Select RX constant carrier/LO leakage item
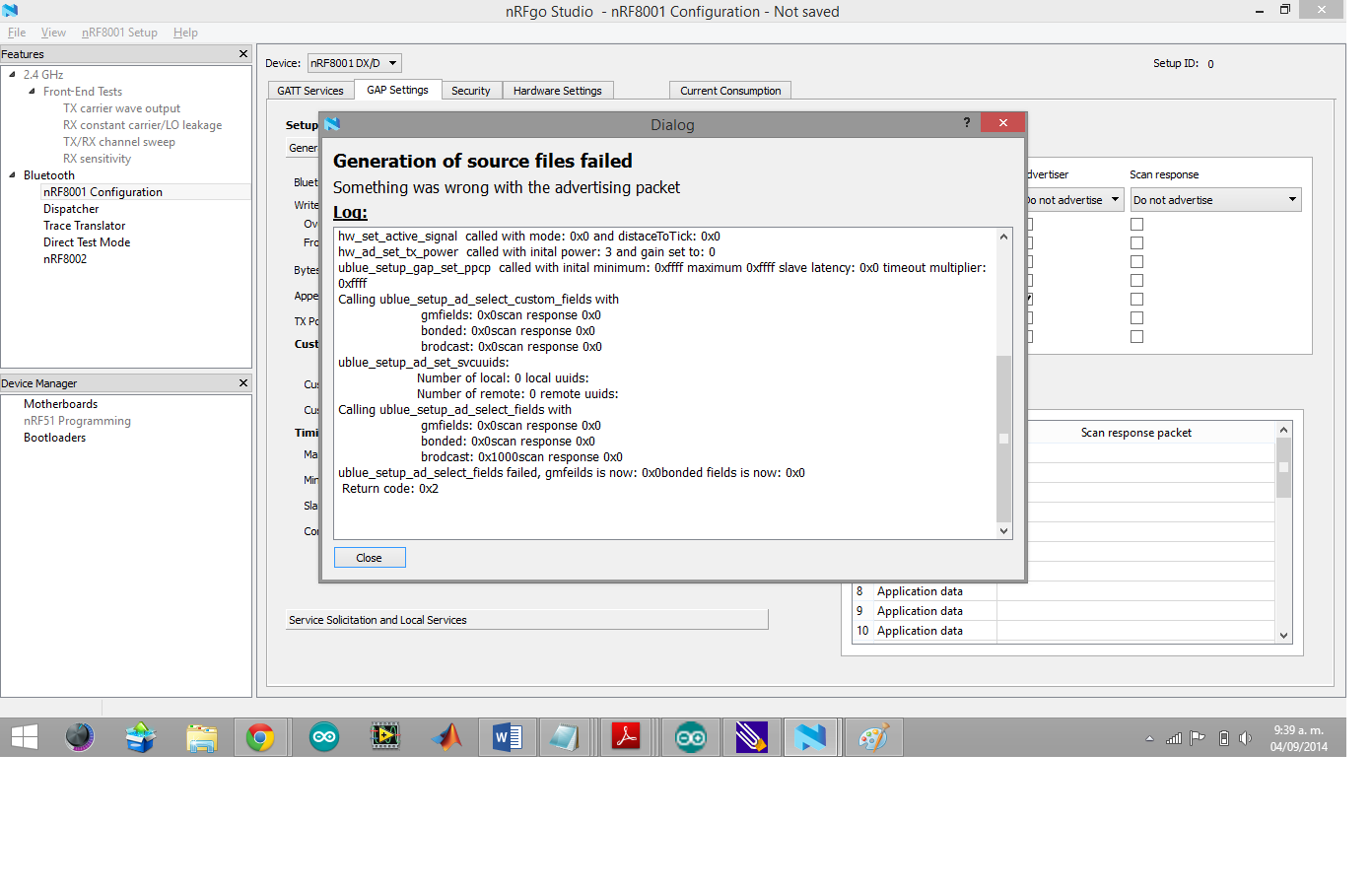 coord(143,125)
